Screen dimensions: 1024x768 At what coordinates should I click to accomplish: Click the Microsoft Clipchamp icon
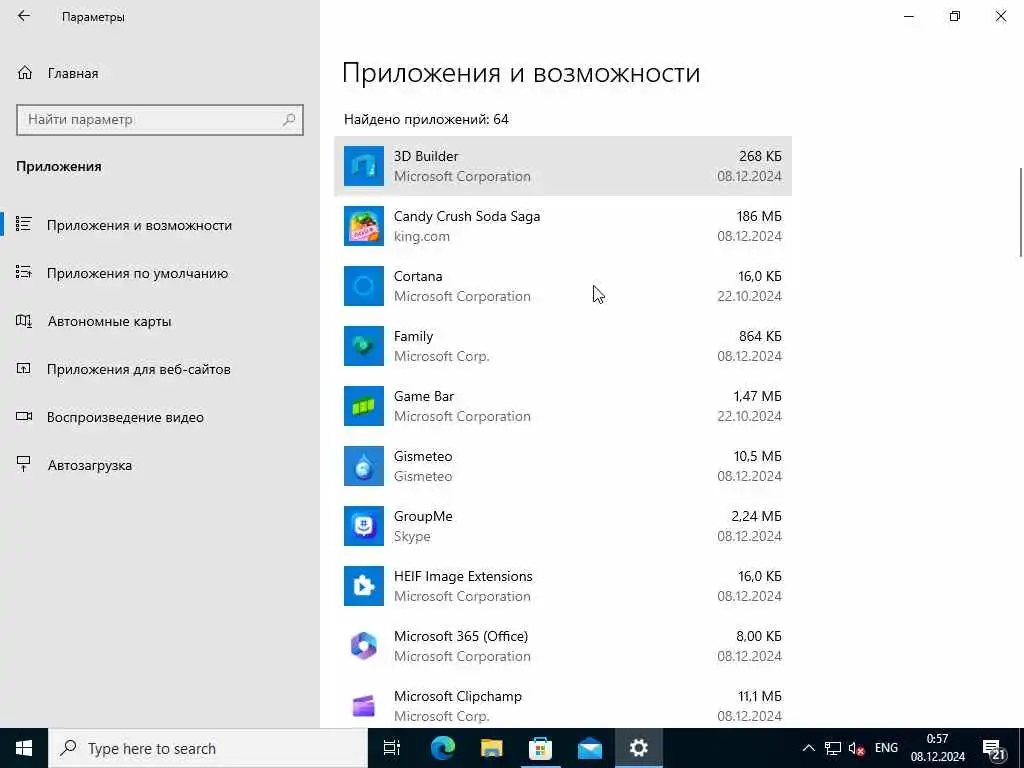[x=364, y=706]
